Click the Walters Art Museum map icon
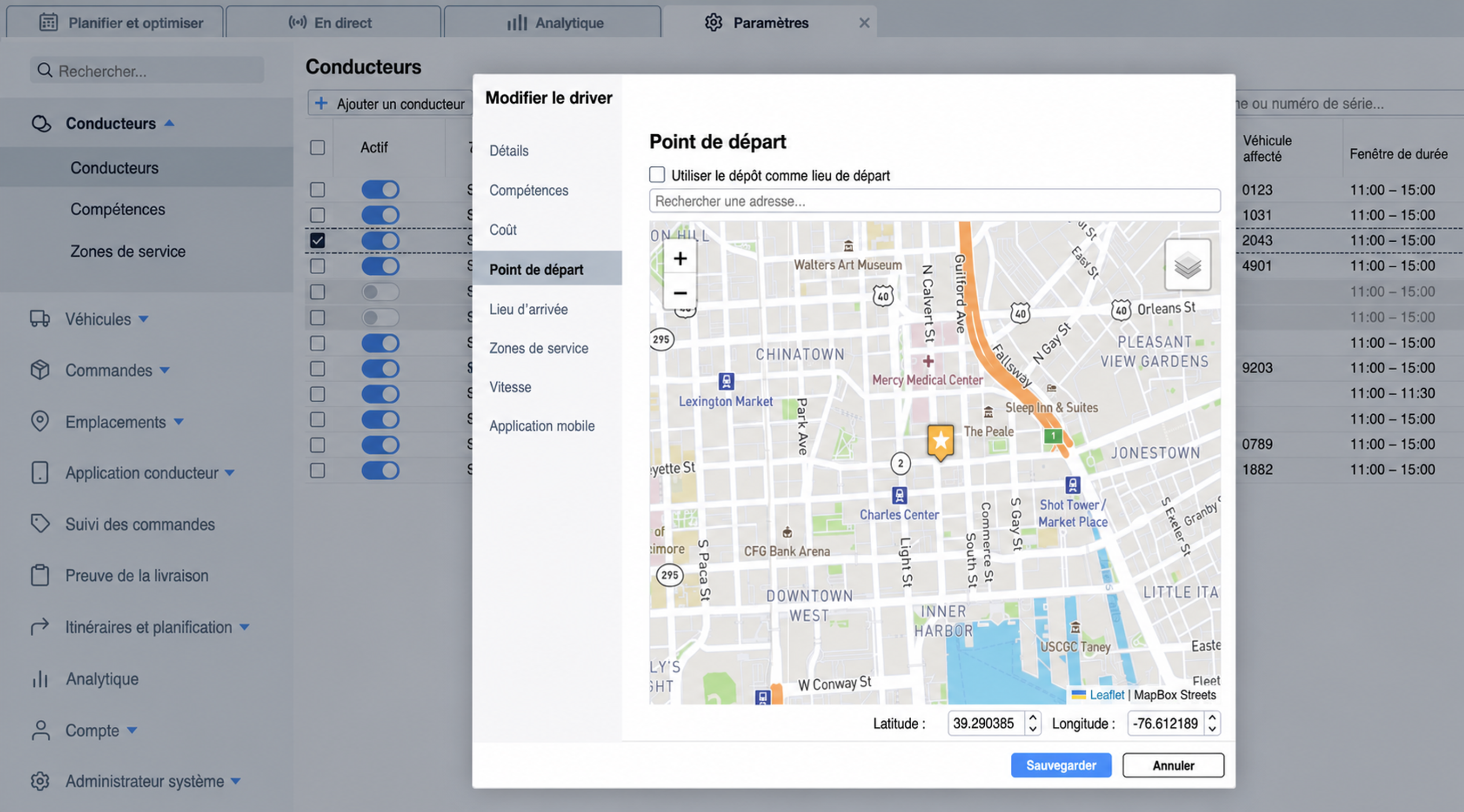Screen dimensions: 1464x812 tap(848, 246)
